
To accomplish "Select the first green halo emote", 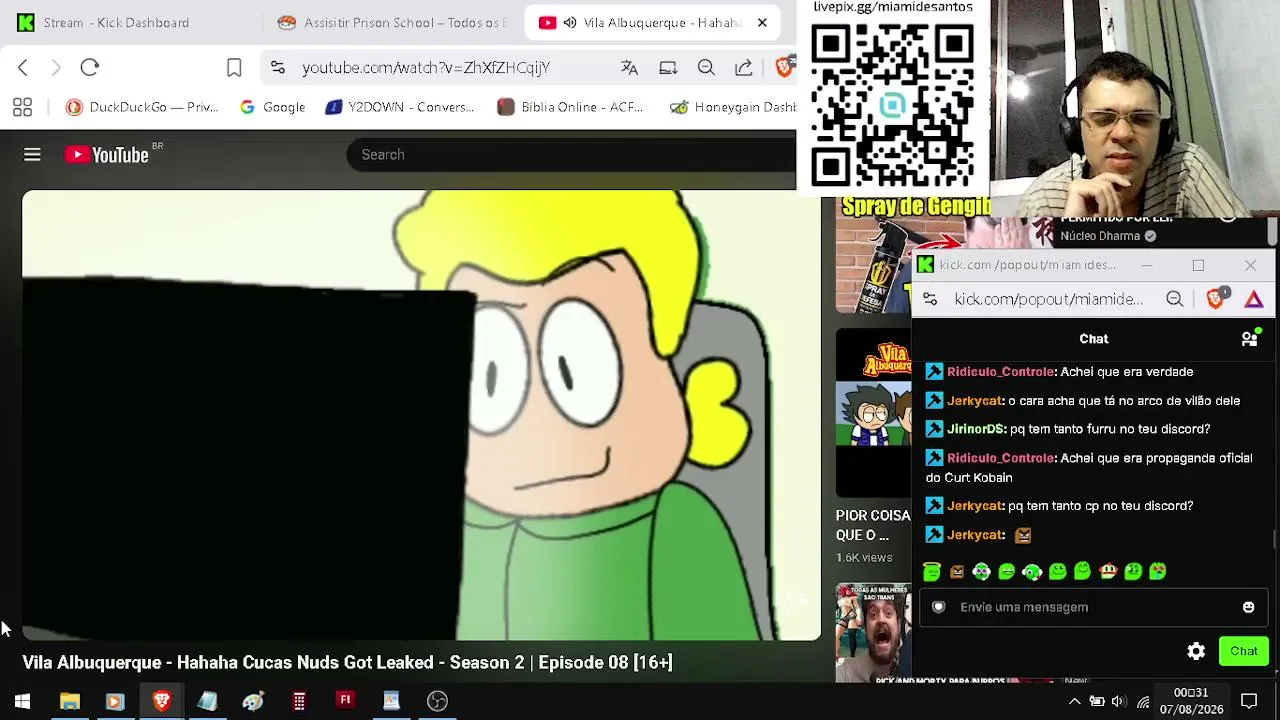I will click(932, 571).
